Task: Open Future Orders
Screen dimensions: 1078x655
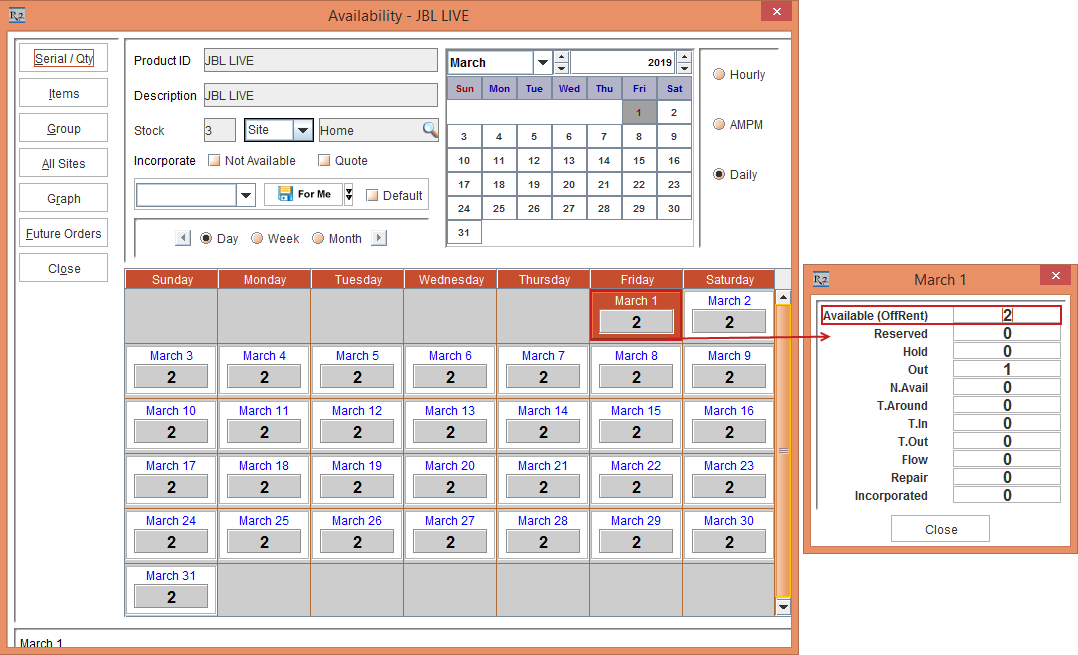Action: coord(63,234)
